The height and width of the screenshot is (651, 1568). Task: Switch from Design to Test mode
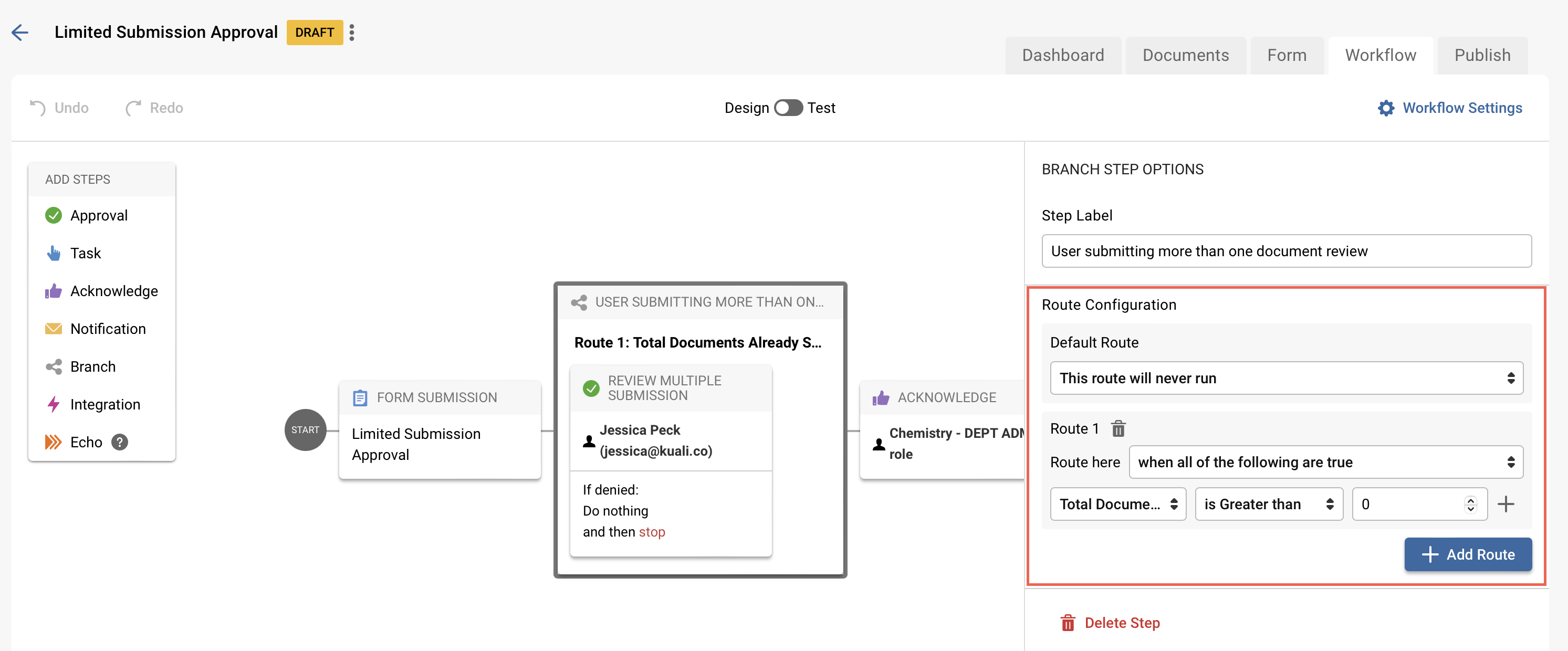click(788, 108)
